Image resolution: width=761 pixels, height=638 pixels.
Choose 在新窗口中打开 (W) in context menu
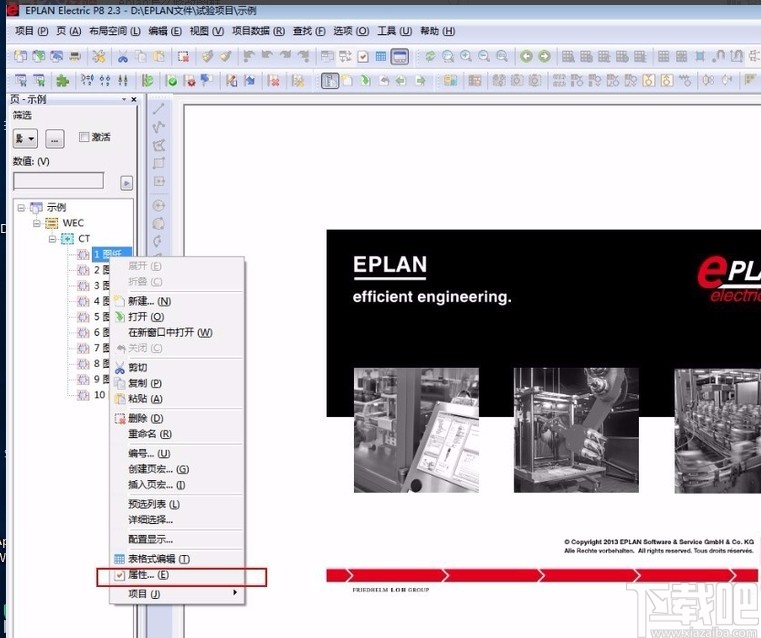(x=177, y=332)
